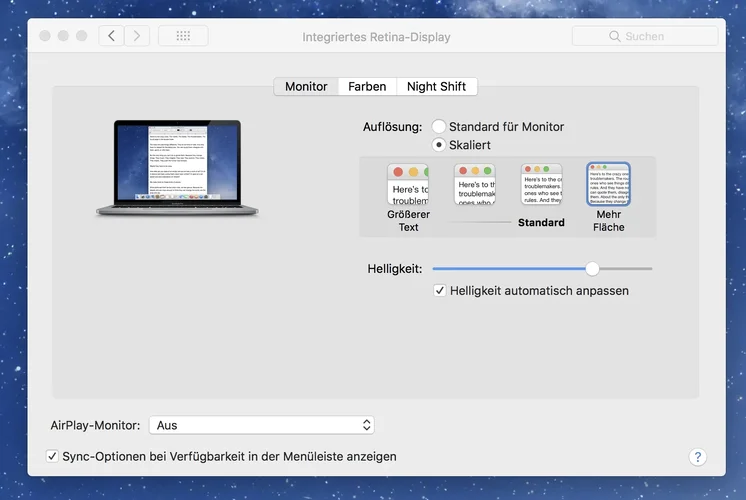Click the Helligkeit brightness slider knob
Viewport: 746px width, 500px height.
(x=592, y=269)
